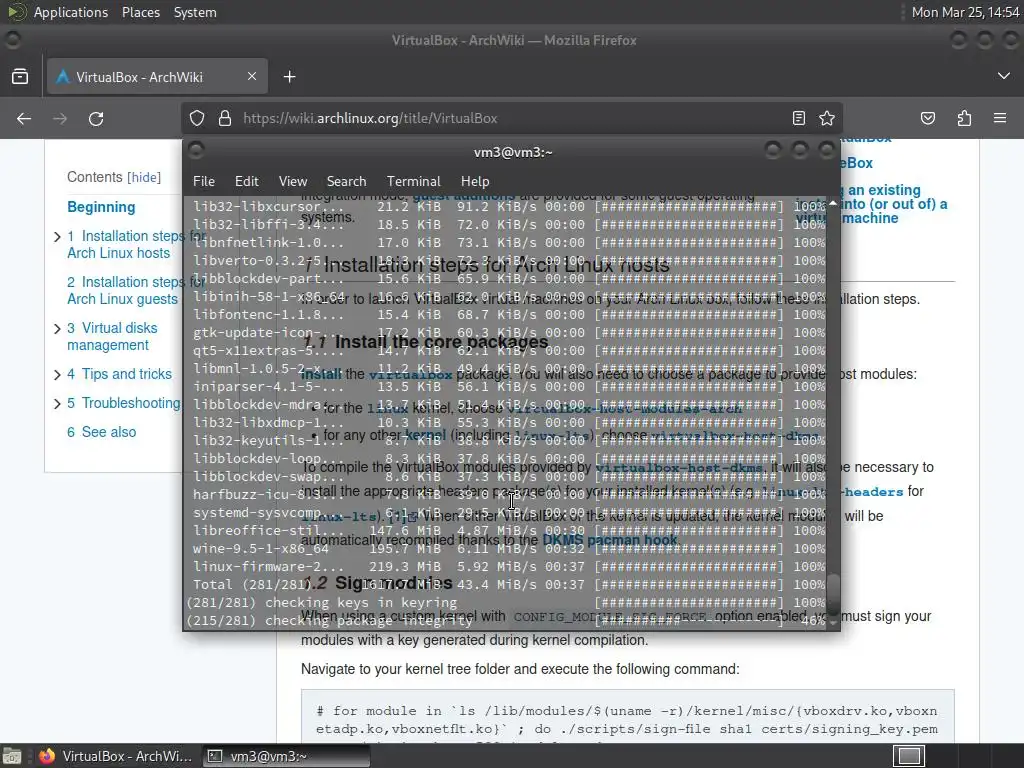The height and width of the screenshot is (768, 1024).
Task: Open the Places menu
Action: (140, 12)
